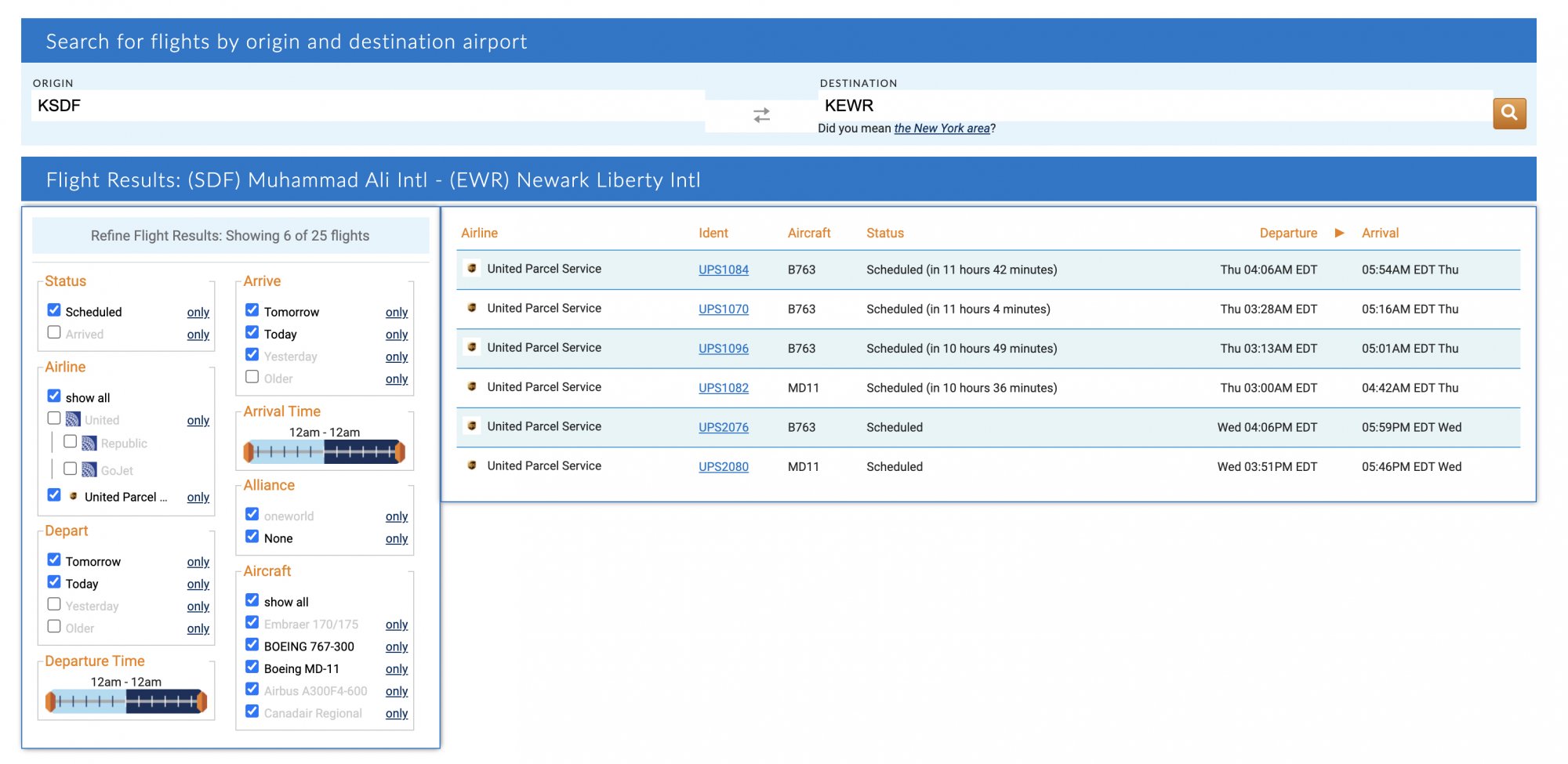Image resolution: width=1568 pixels, height=764 pixels.
Task: Open flight UPS1084 details
Action: coord(724,270)
